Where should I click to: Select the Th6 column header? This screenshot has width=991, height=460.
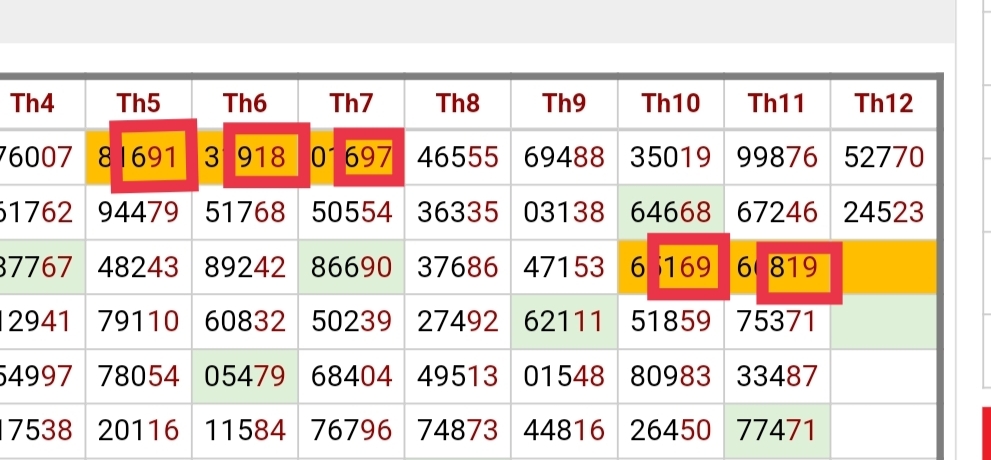[245, 103]
